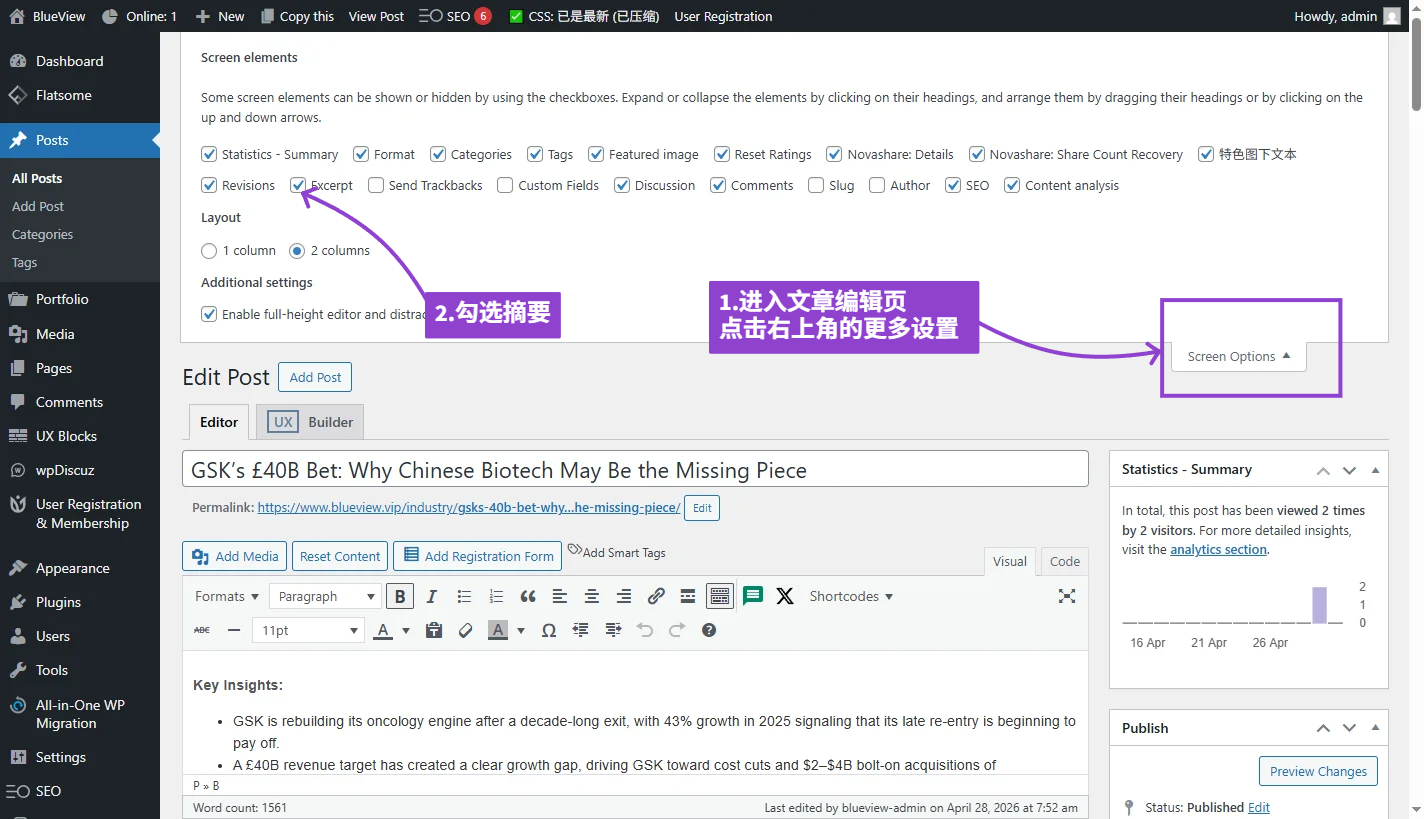Click the insert link chain icon

[656, 596]
